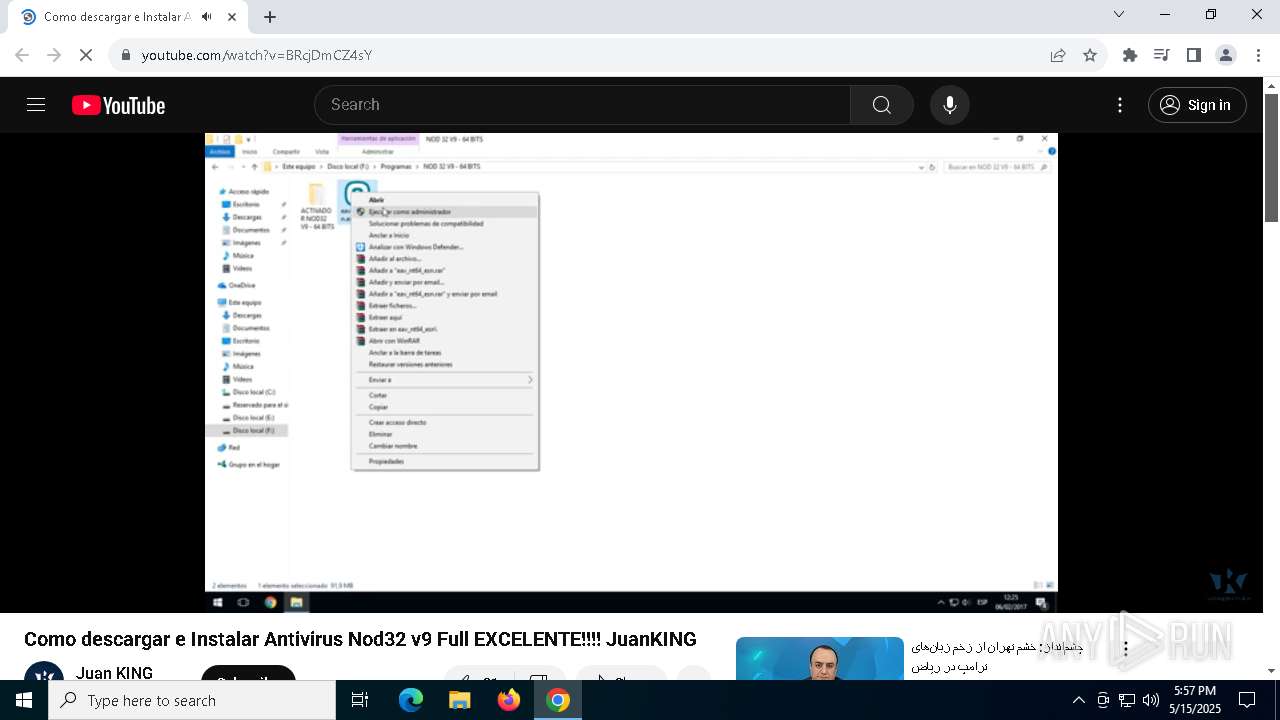Open File Explorer from the taskbar
1280x720 pixels.
pos(460,700)
